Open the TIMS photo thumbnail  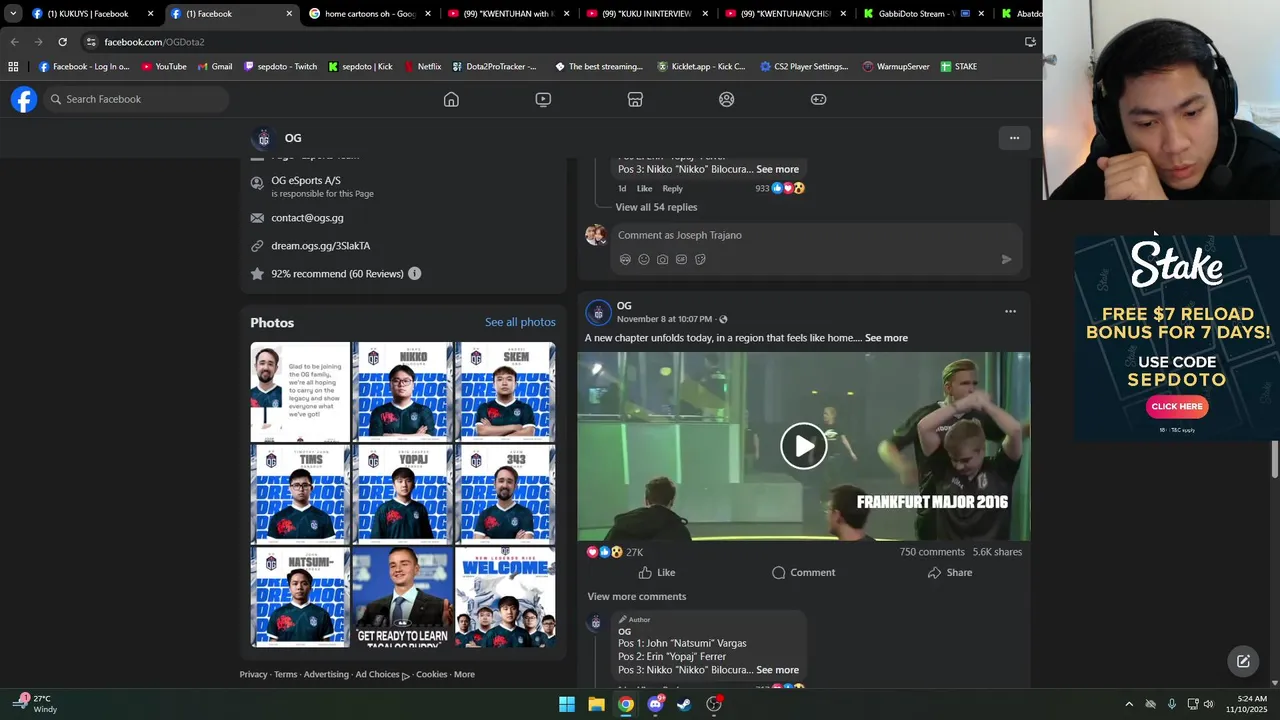pos(300,494)
